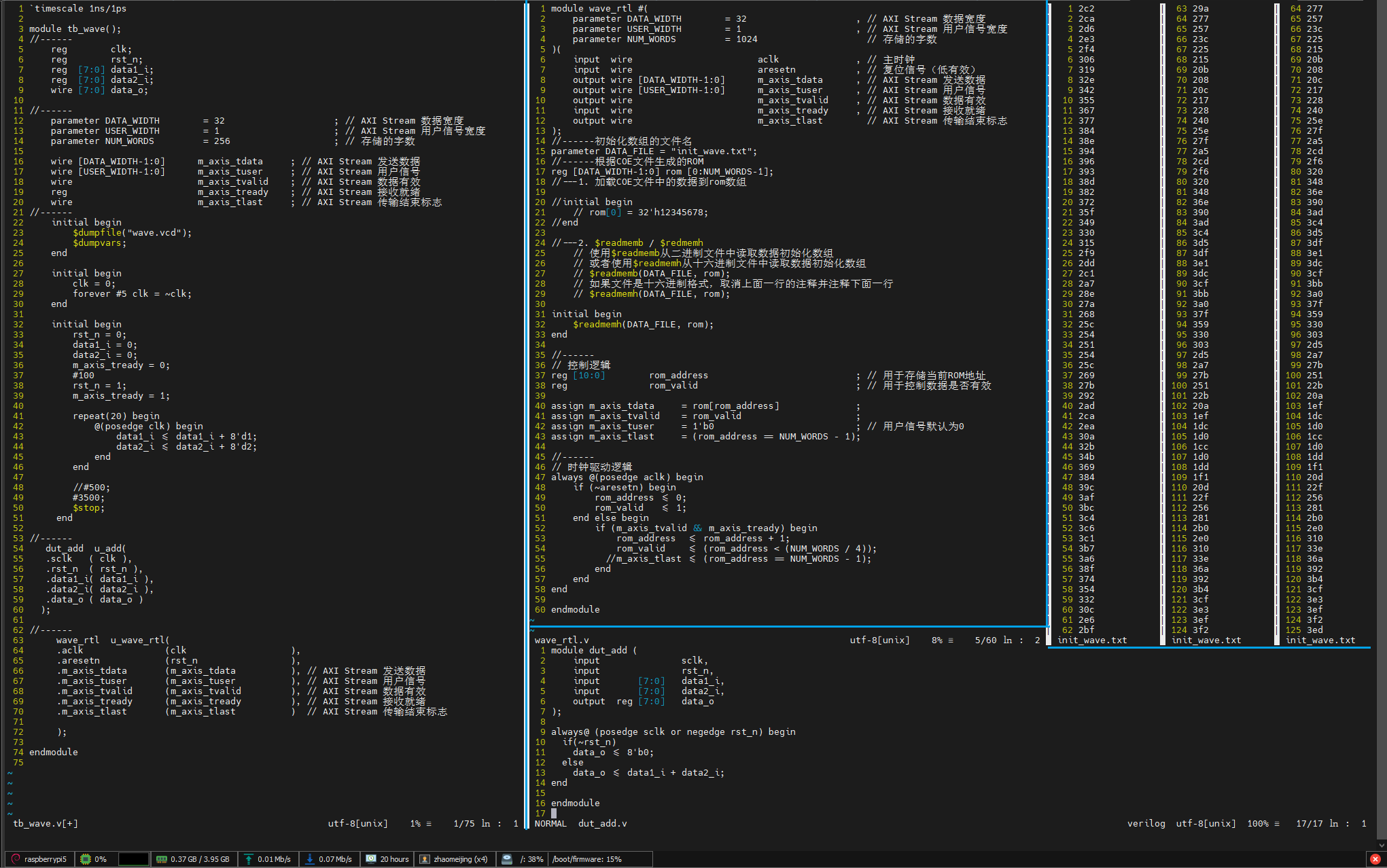Click 'data_o <= data1_i + data2_i;' line
The width and height of the screenshot is (1387, 868).
click(649, 772)
